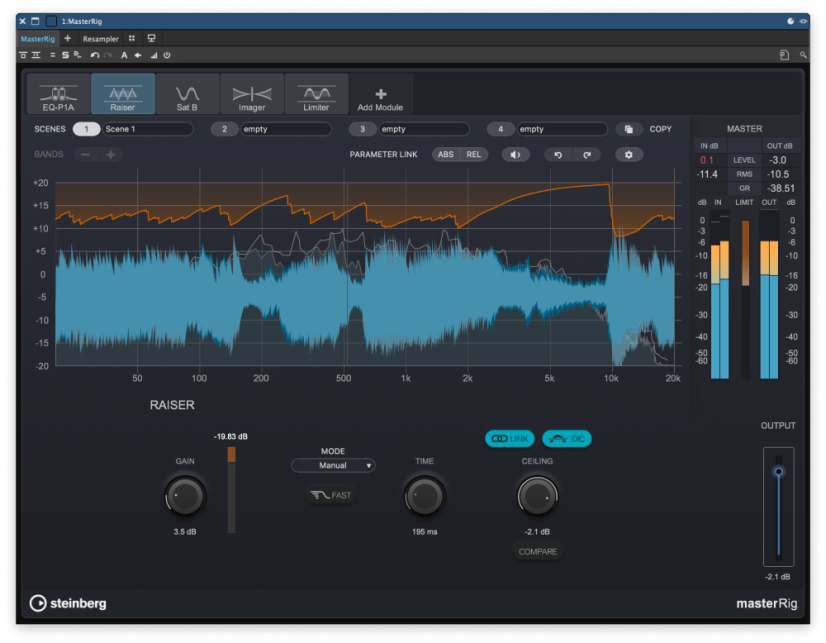Click the redo arrow near Parameter Link
826x643 pixels.
[586, 154]
